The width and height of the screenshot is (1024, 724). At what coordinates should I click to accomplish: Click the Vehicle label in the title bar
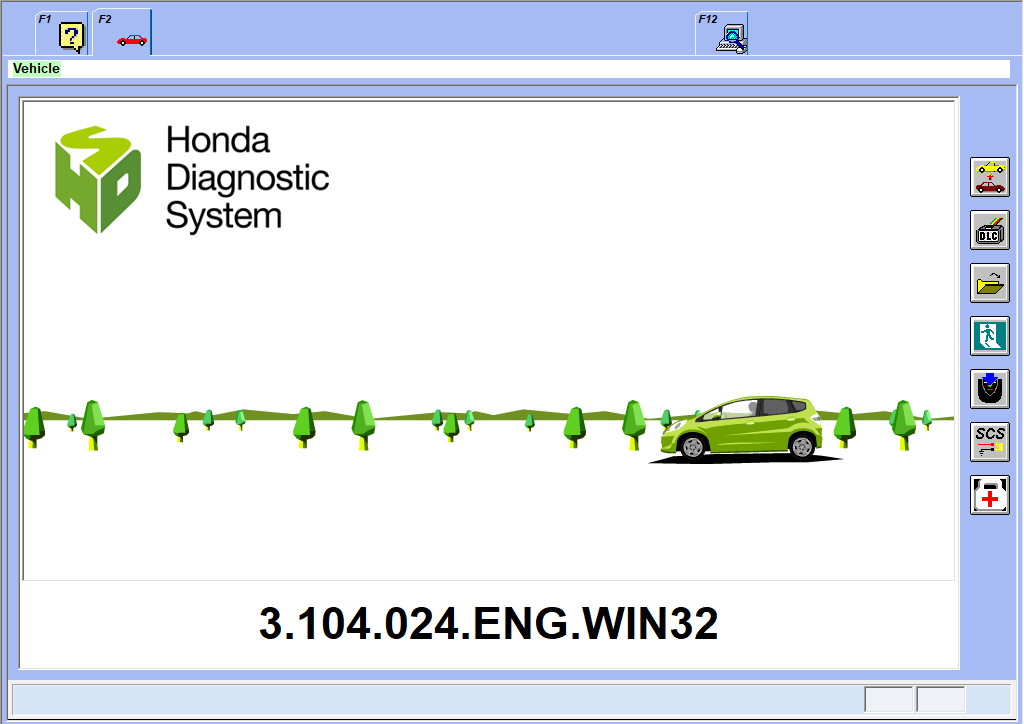pos(37,69)
